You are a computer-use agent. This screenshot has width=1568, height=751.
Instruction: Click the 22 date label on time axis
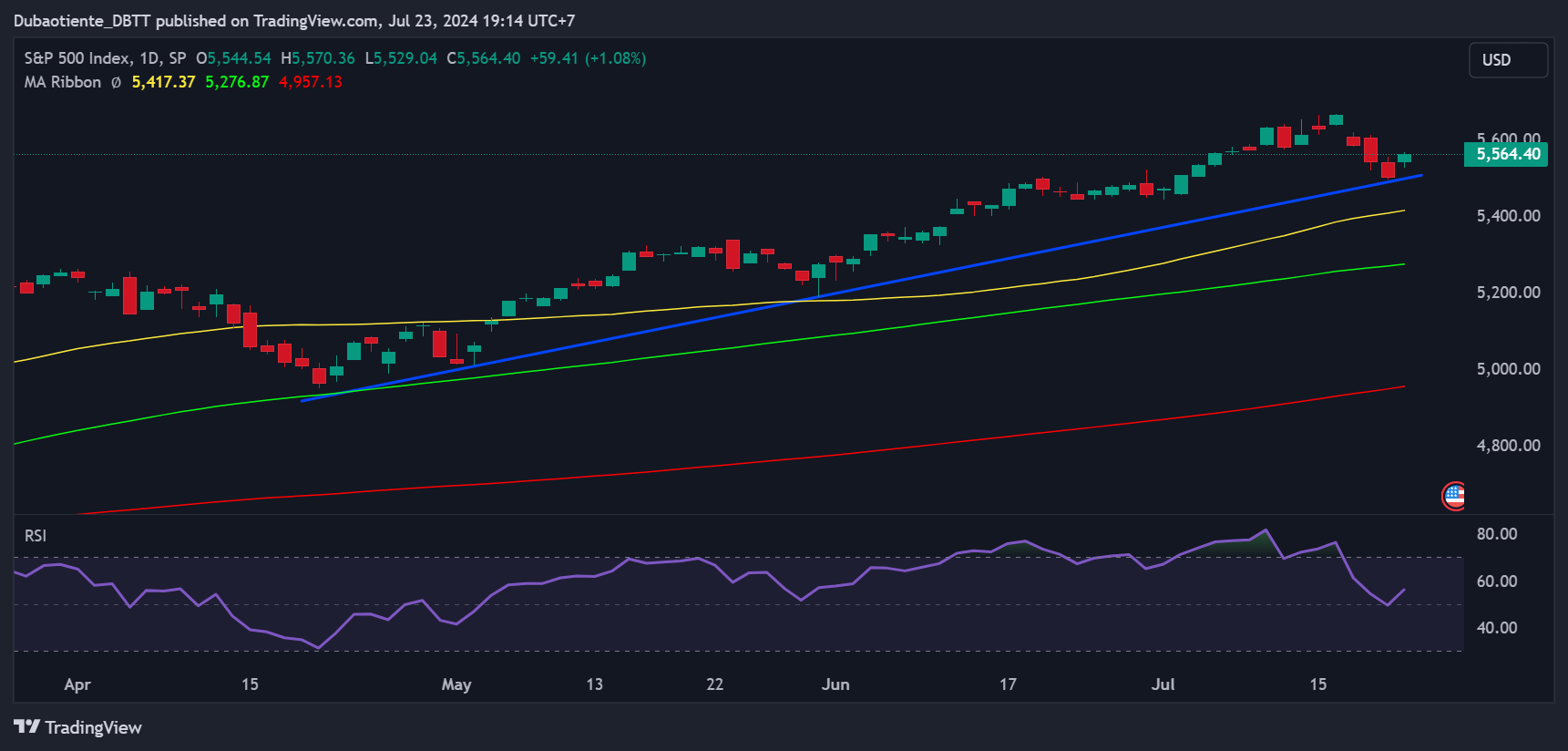[715, 684]
